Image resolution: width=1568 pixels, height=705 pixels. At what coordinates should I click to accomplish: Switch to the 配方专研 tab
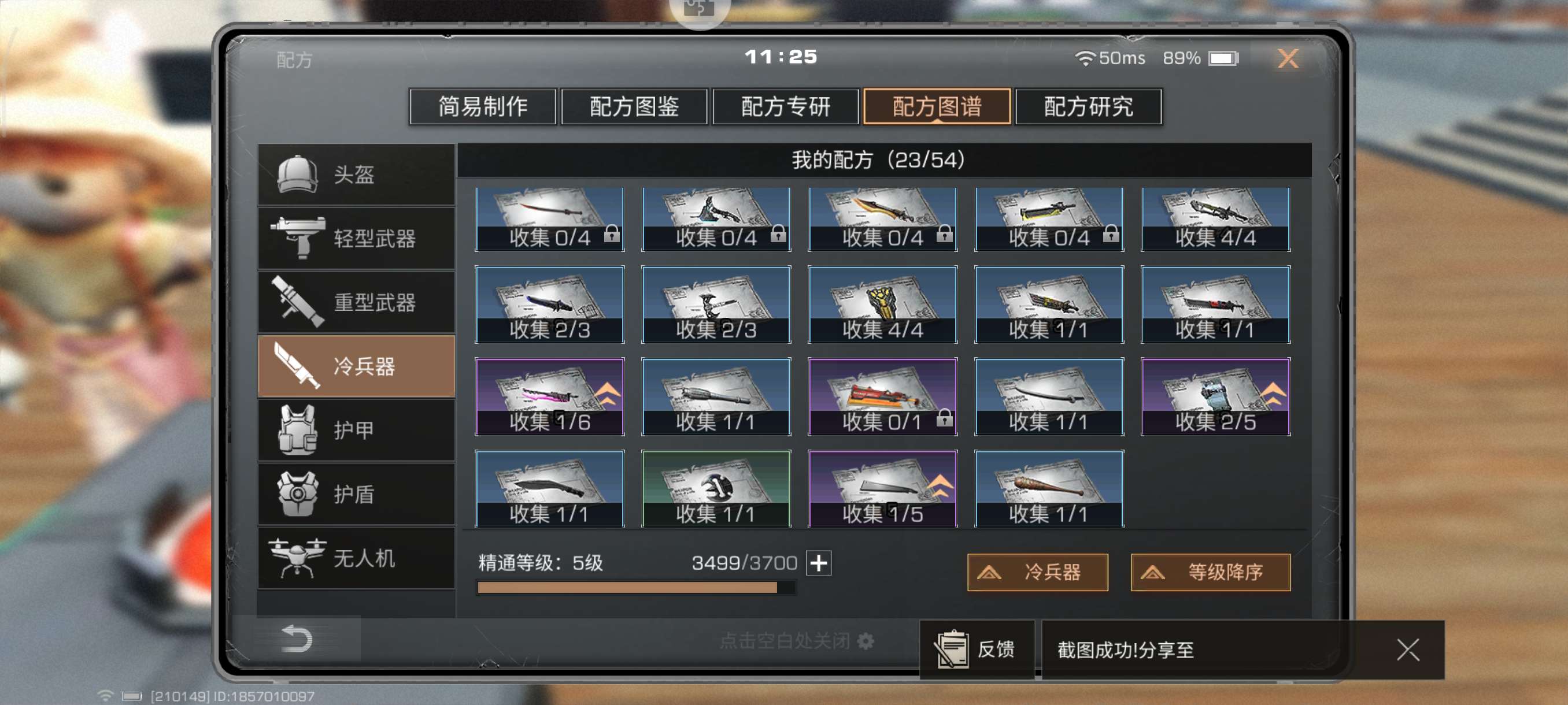click(785, 106)
